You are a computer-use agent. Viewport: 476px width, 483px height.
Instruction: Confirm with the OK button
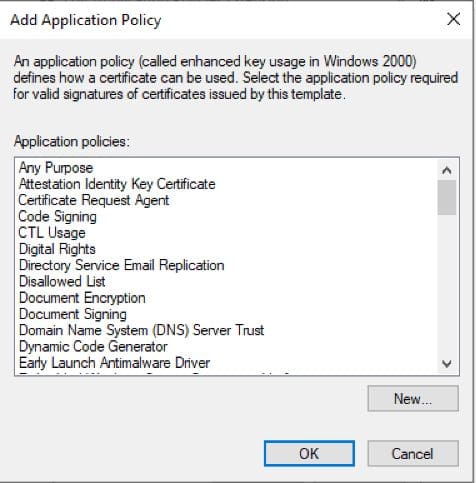(309, 454)
